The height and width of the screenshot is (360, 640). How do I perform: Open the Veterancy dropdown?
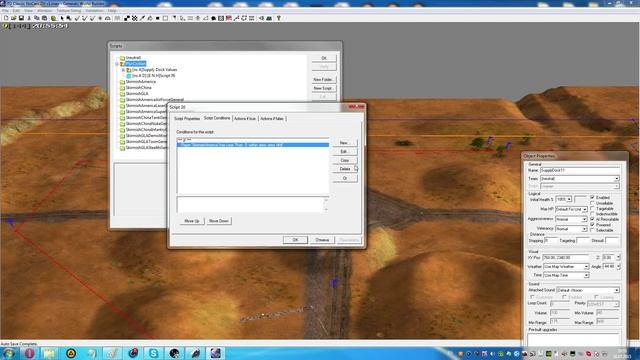pyautogui.click(x=584, y=229)
